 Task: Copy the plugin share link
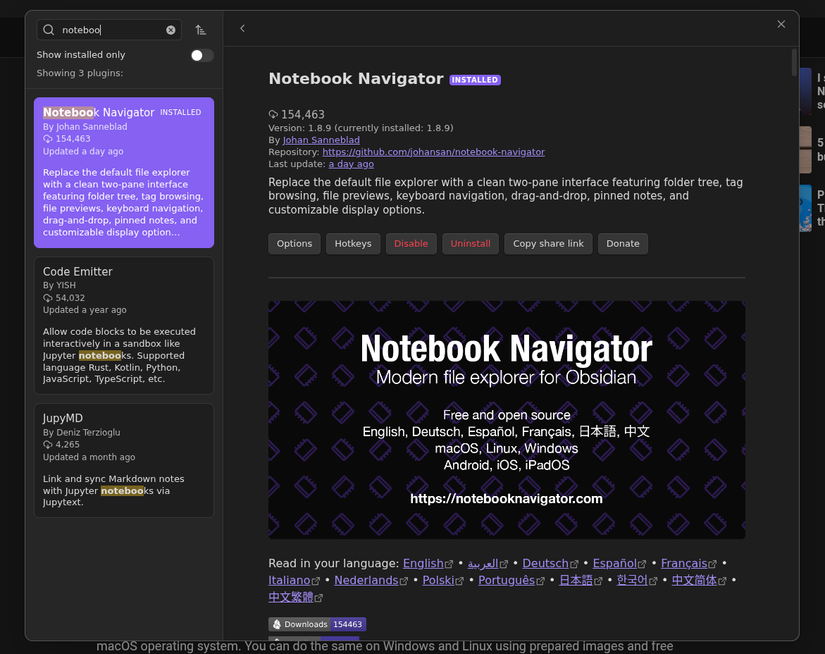coord(548,243)
